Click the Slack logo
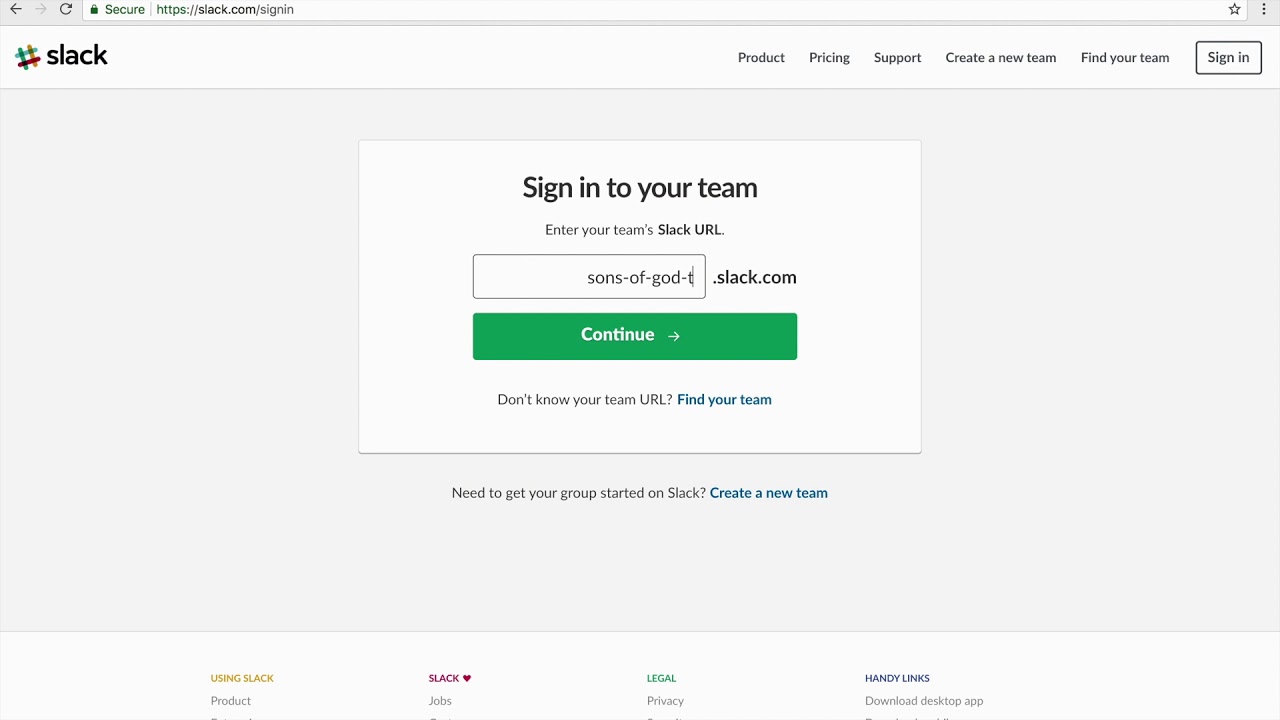The width and height of the screenshot is (1280, 720). click(x=61, y=57)
